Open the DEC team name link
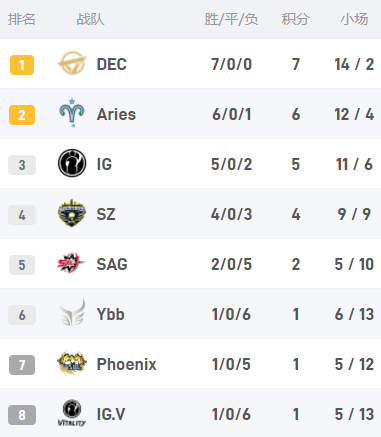381x437 pixels. (x=112, y=64)
